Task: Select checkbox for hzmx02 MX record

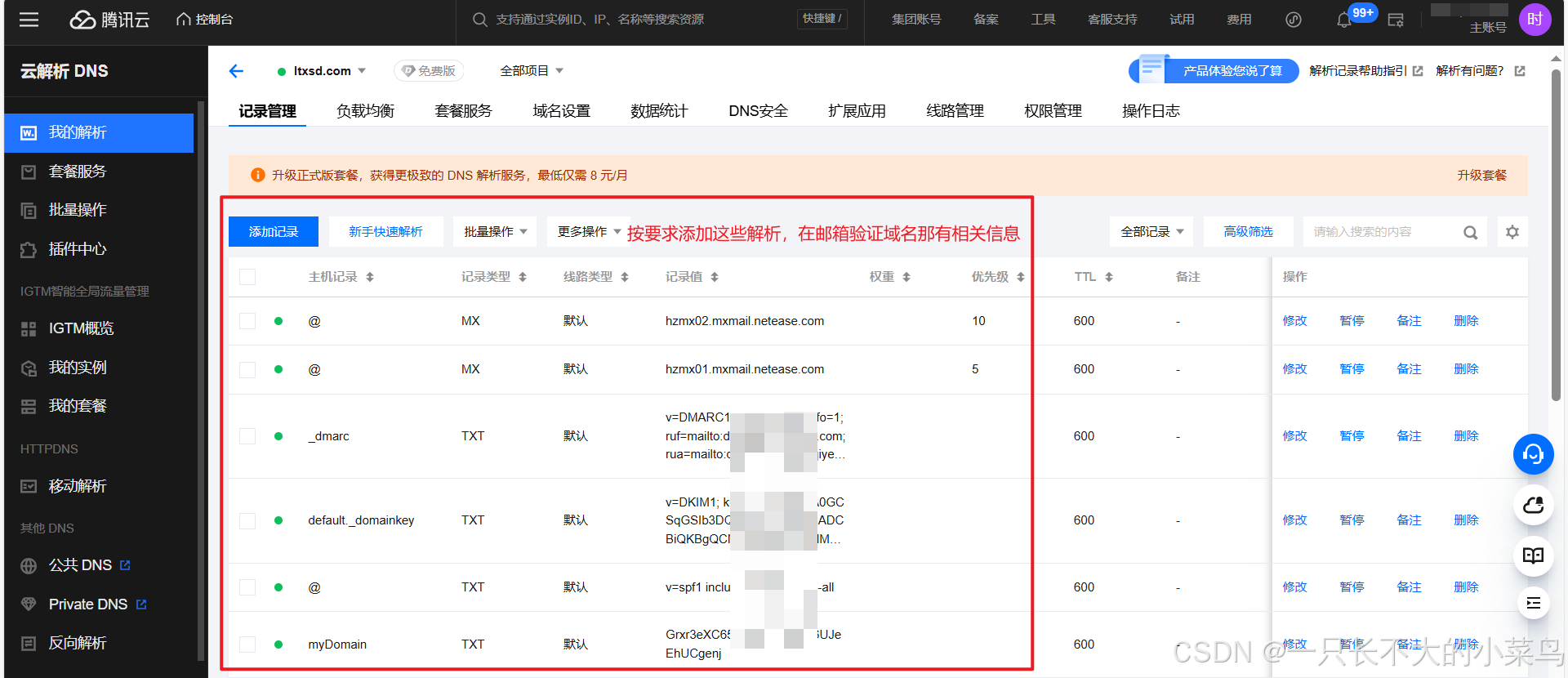Action: coord(247,321)
